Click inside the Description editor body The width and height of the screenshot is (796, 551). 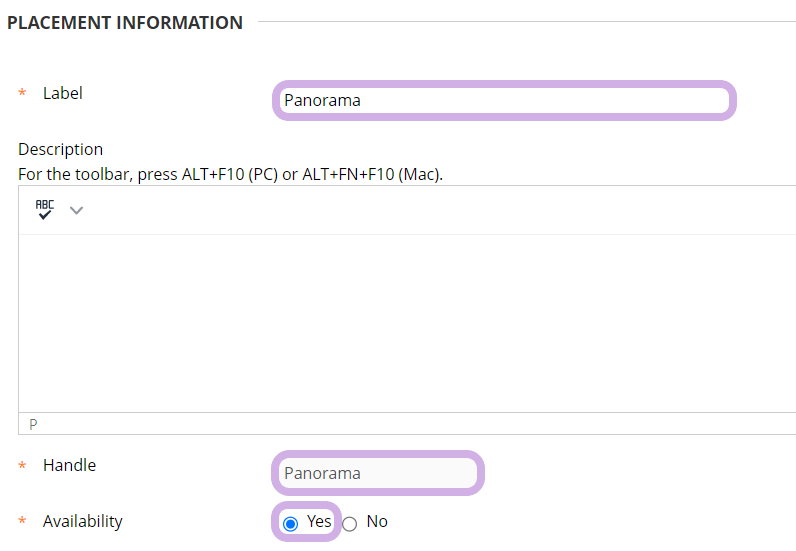[x=400, y=320]
